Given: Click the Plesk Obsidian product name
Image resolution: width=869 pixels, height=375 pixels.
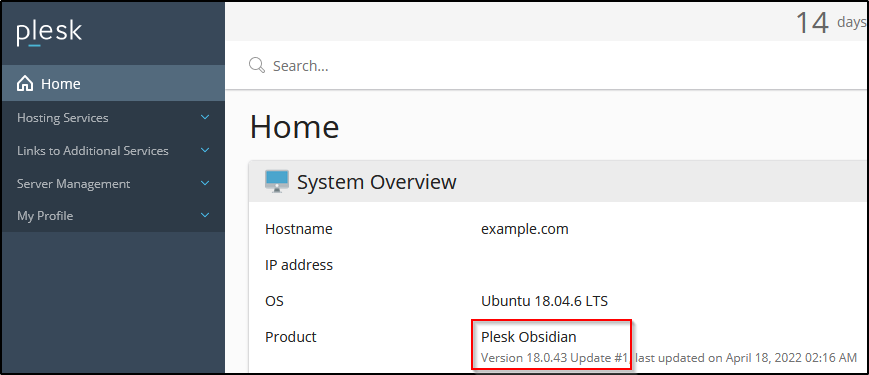Looking at the screenshot, I should point(529,336).
